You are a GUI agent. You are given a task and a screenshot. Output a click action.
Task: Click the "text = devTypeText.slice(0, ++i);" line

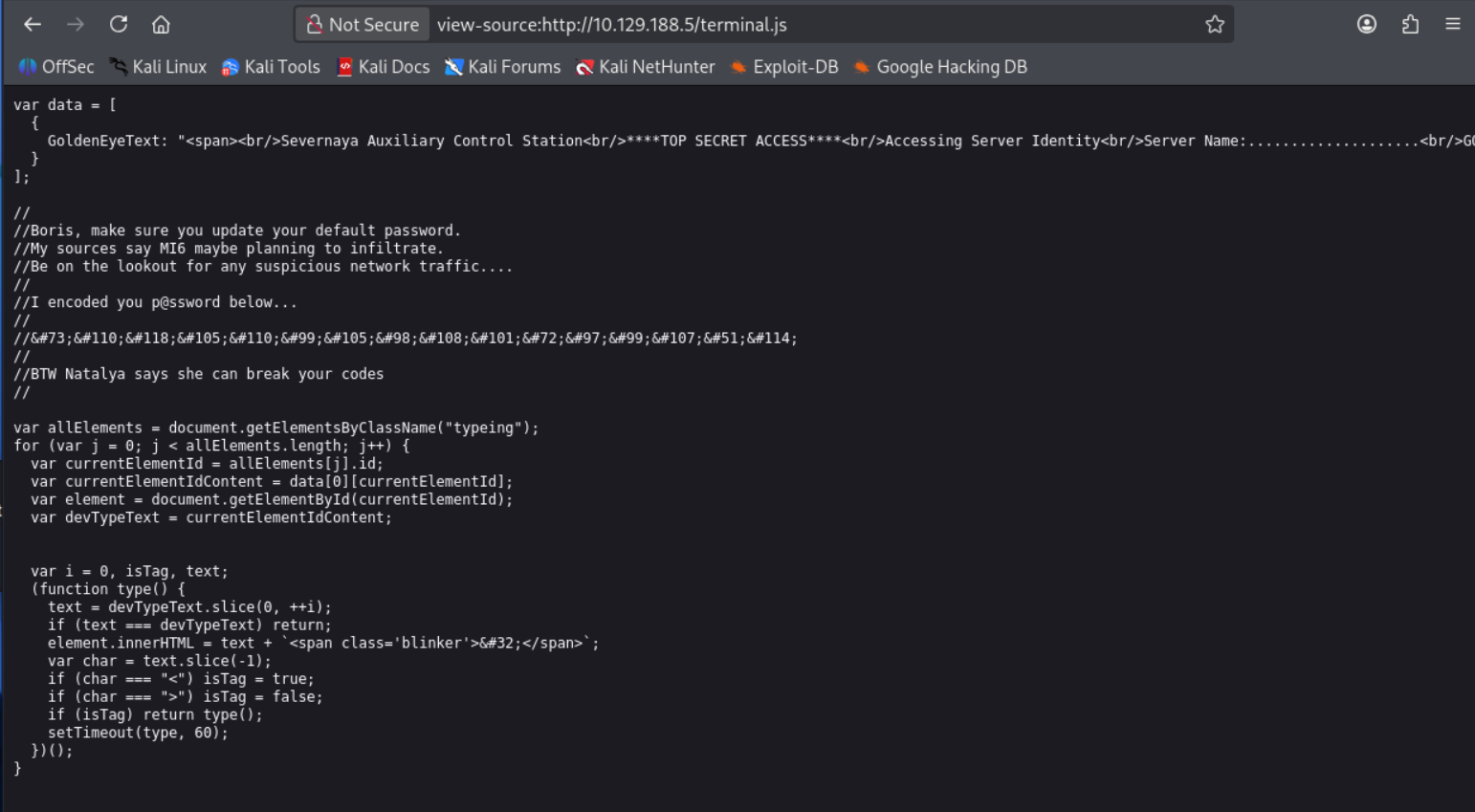click(x=189, y=607)
